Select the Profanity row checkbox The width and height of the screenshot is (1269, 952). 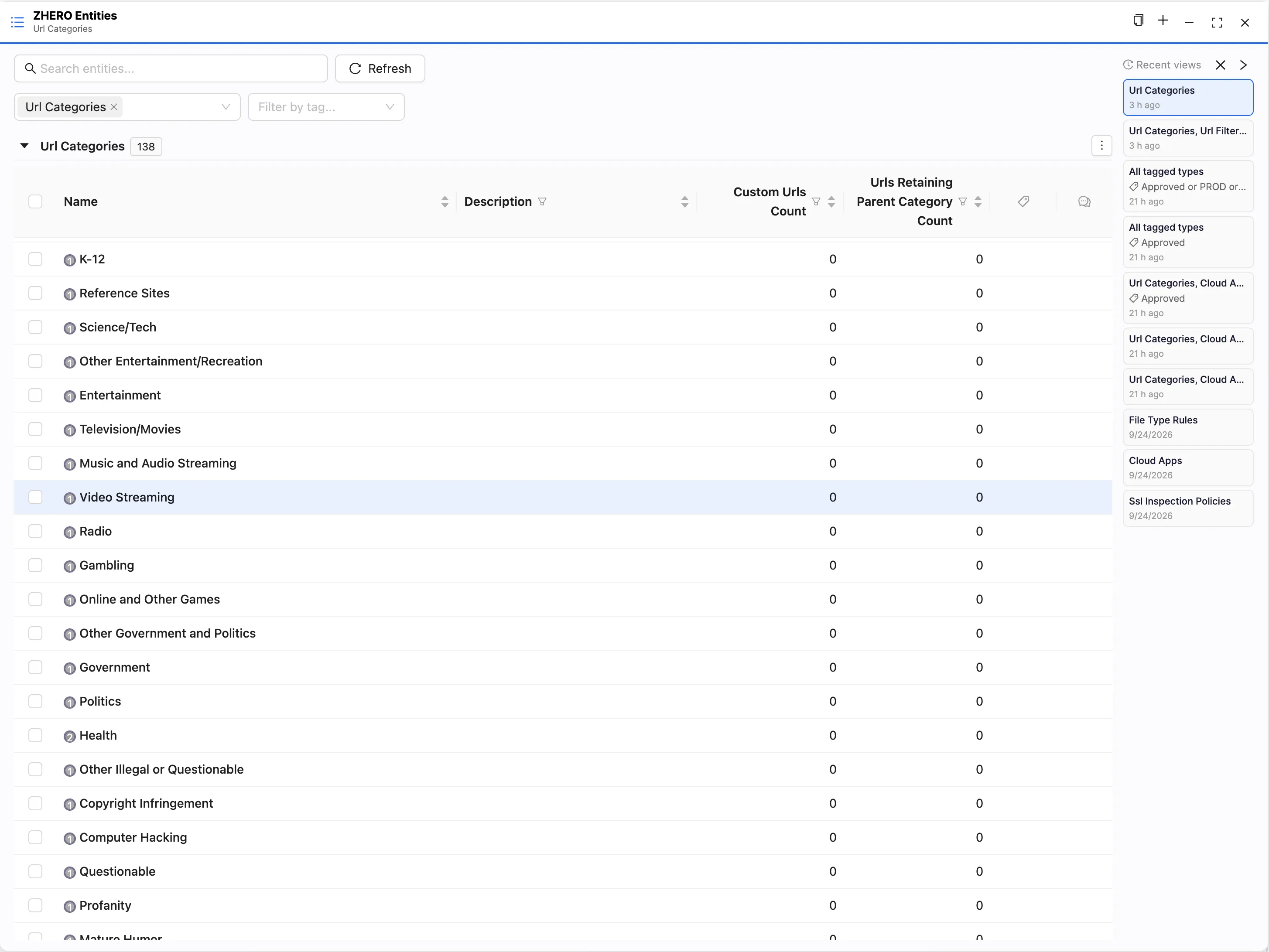coord(36,905)
